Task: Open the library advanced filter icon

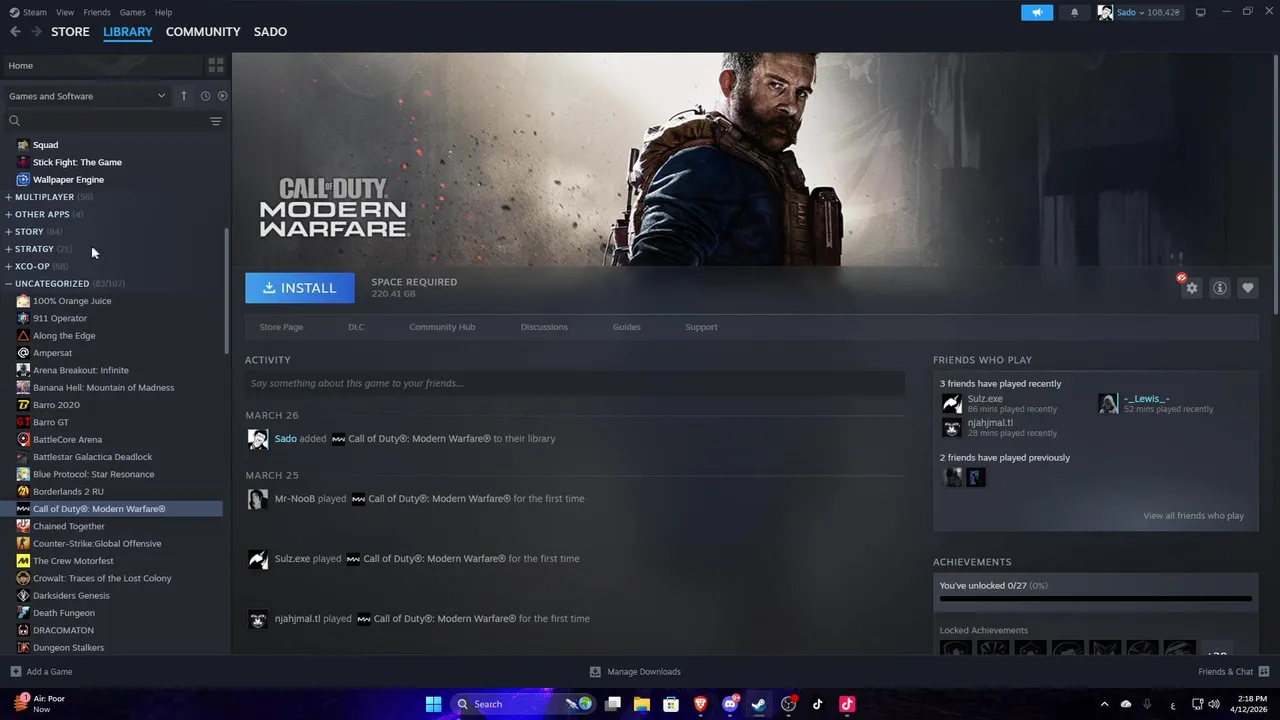Action: tap(216, 121)
